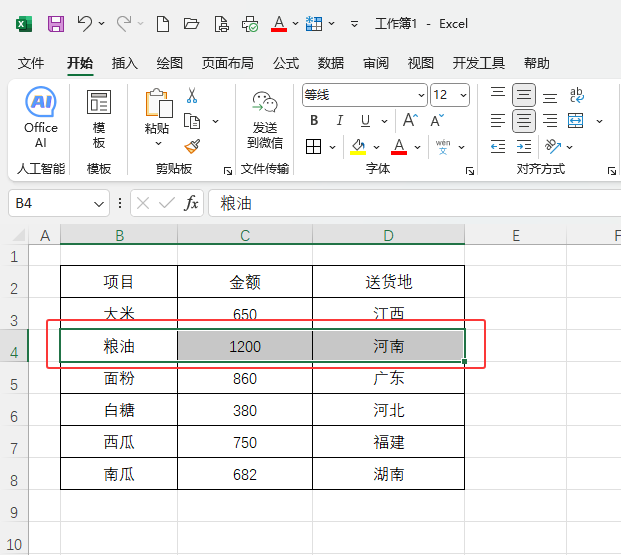Switch to the 视图 tab
This screenshot has width=621, height=555.
pyautogui.click(x=421, y=63)
